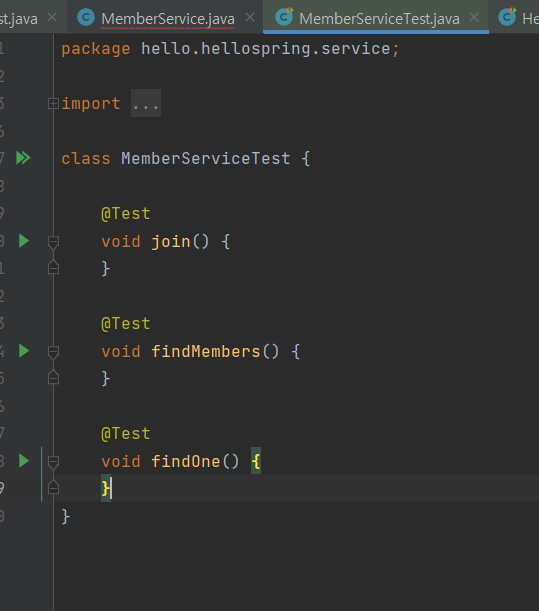This screenshot has width=539, height=611.
Task: Click the MemberServiceTest.java test class icon
Action: coord(284,17)
